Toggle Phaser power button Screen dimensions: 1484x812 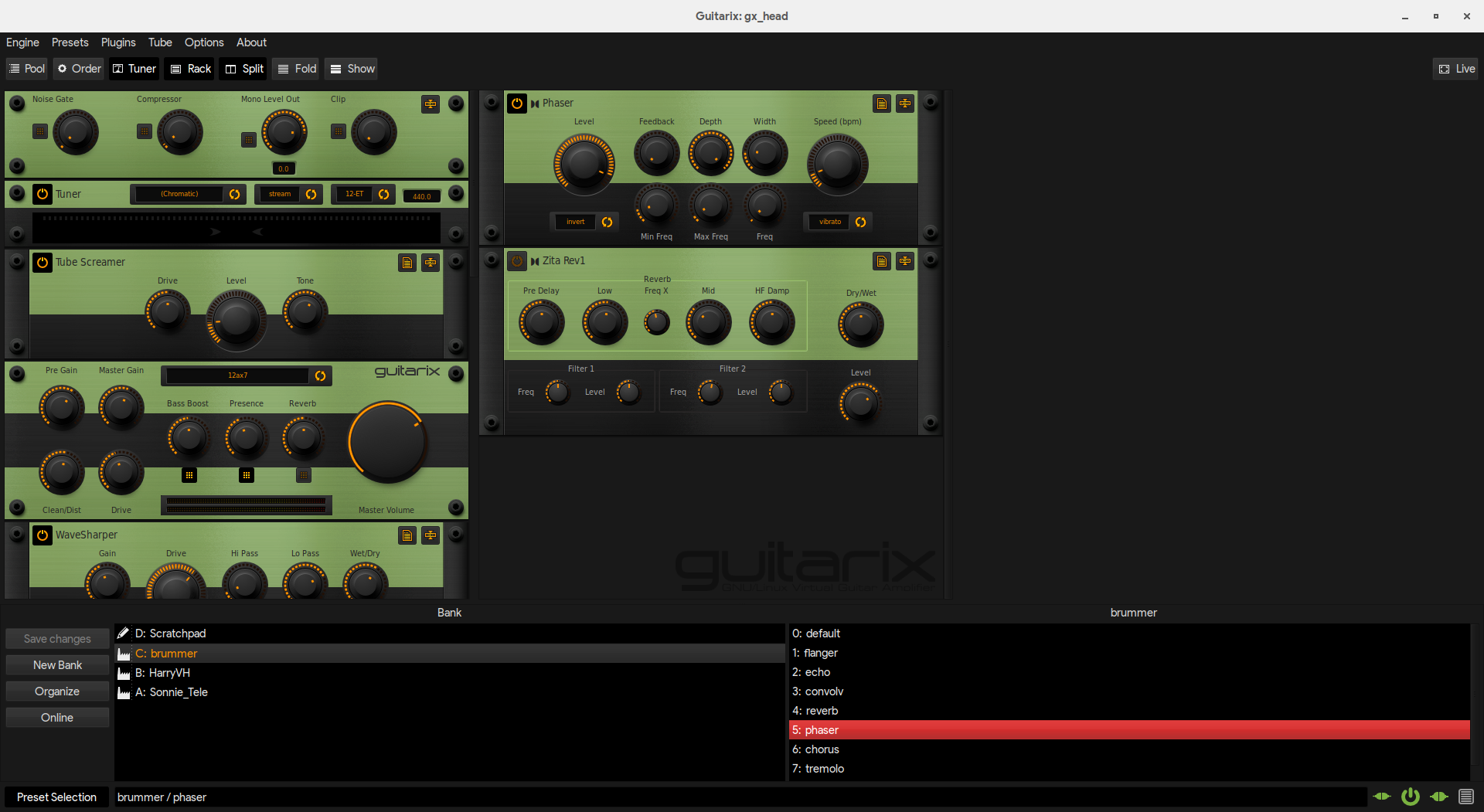coord(517,104)
